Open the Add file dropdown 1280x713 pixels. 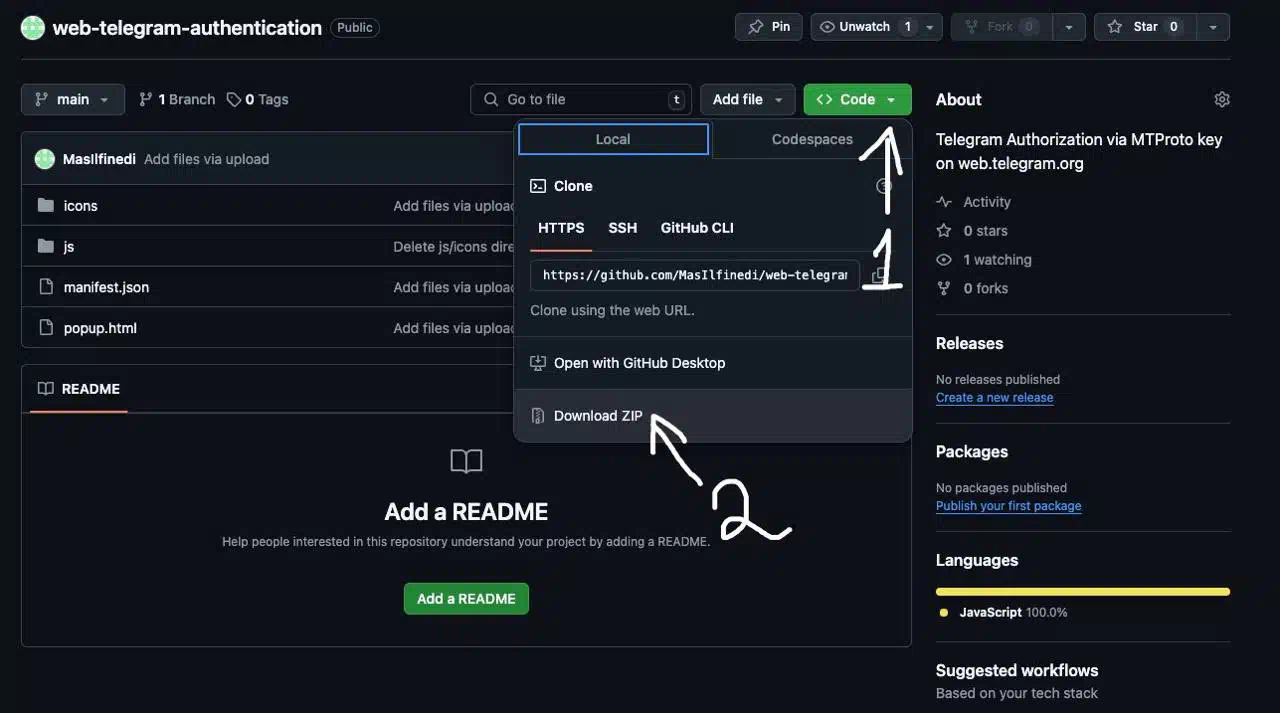point(748,99)
